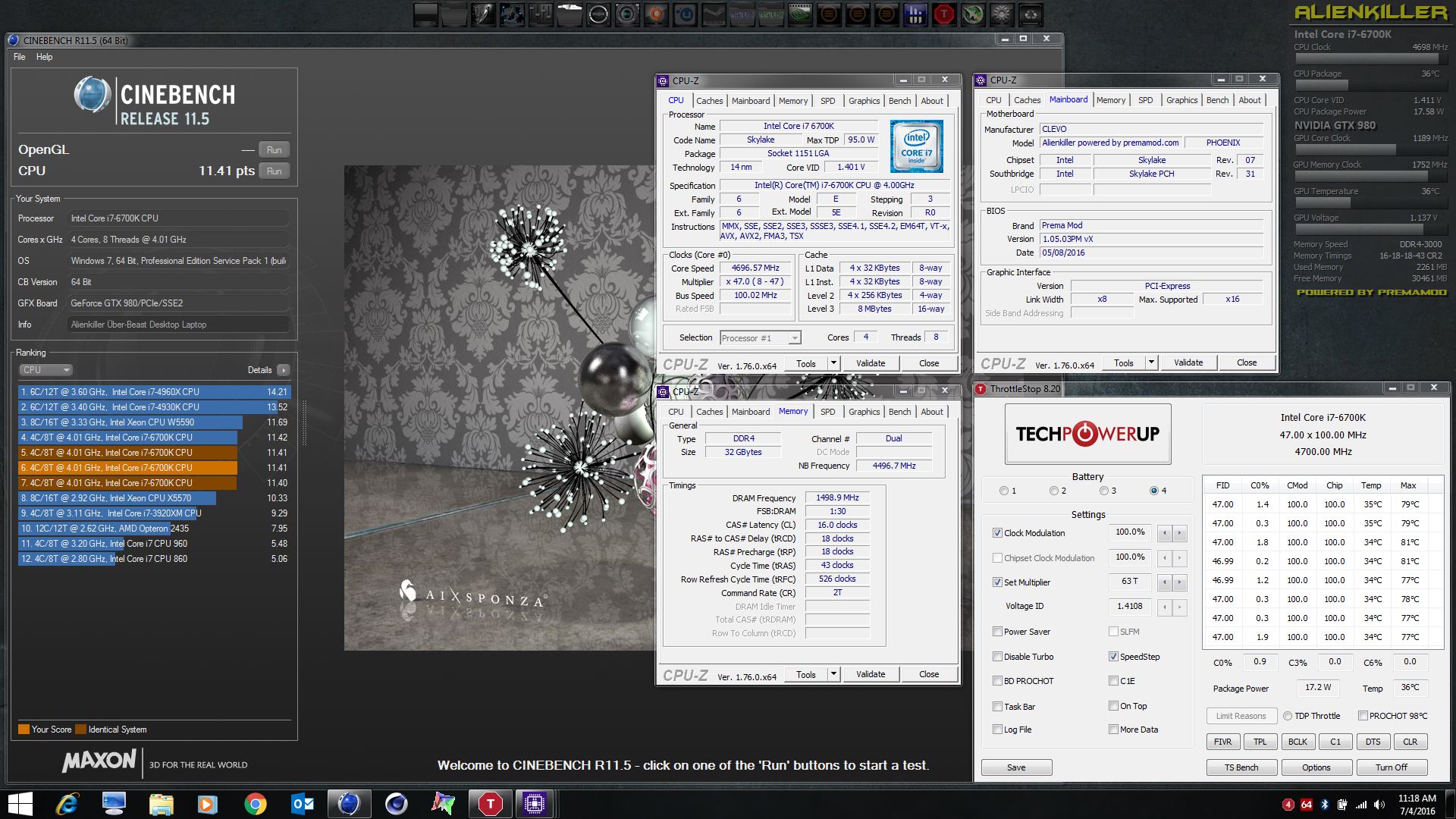Increase Voltage ID with right stepper arrow
1456x819 pixels.
click(1179, 607)
